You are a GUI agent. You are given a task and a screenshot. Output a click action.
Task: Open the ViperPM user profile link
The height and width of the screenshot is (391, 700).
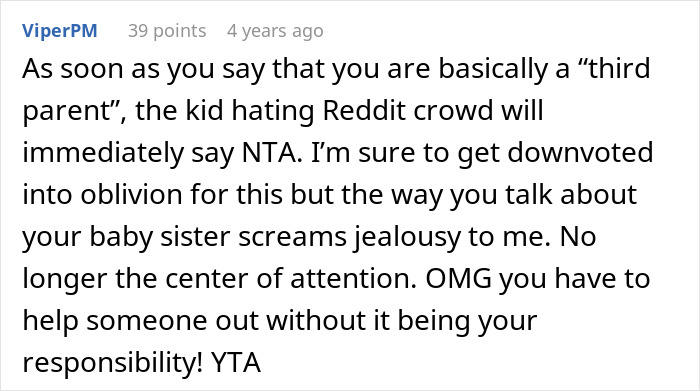tap(59, 31)
